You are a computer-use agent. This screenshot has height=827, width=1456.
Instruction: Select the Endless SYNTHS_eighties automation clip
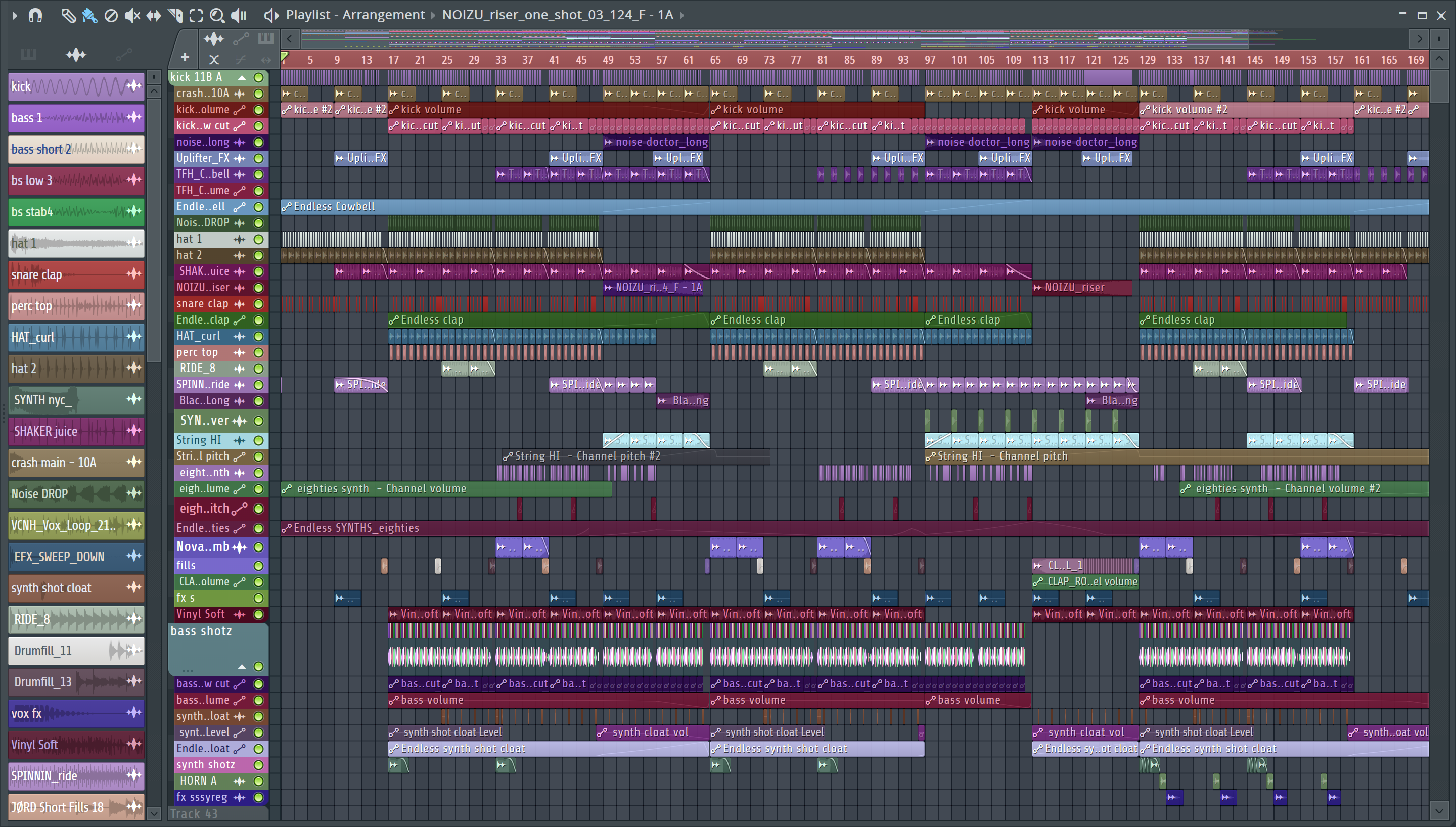(854, 528)
